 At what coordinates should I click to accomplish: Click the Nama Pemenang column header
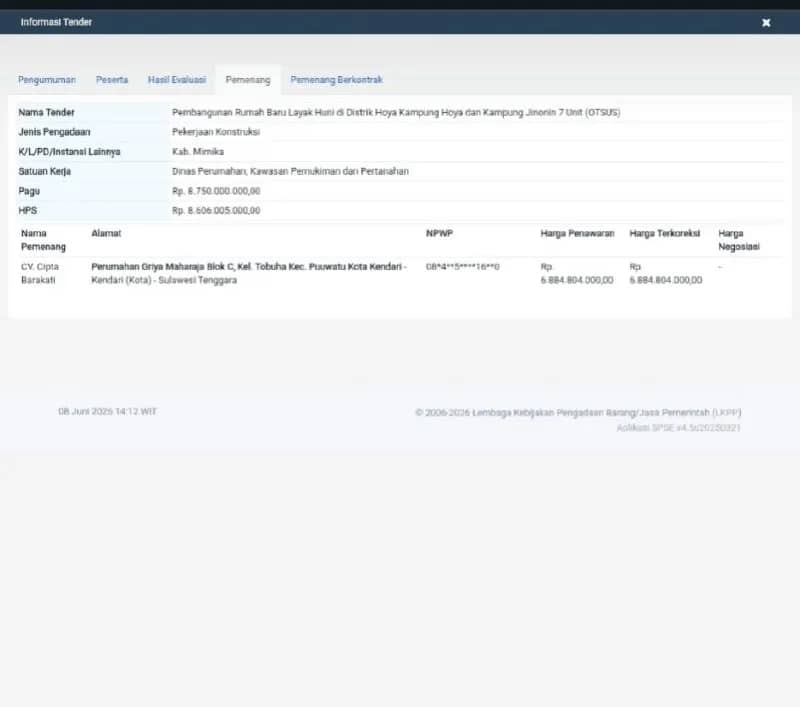43,240
